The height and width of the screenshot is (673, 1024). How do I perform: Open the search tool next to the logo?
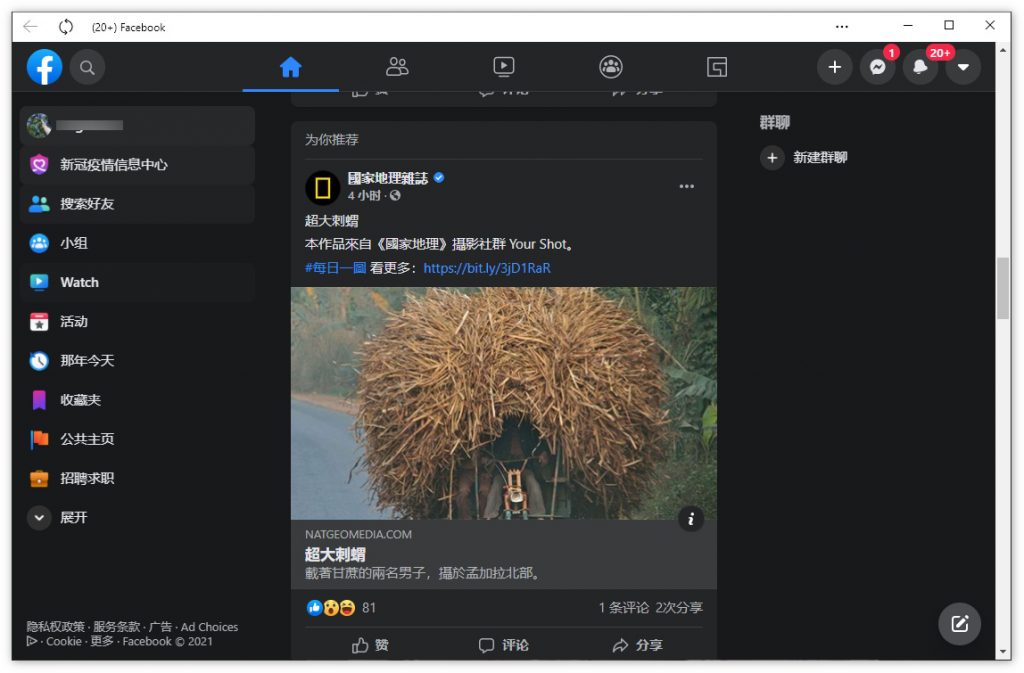[88, 67]
